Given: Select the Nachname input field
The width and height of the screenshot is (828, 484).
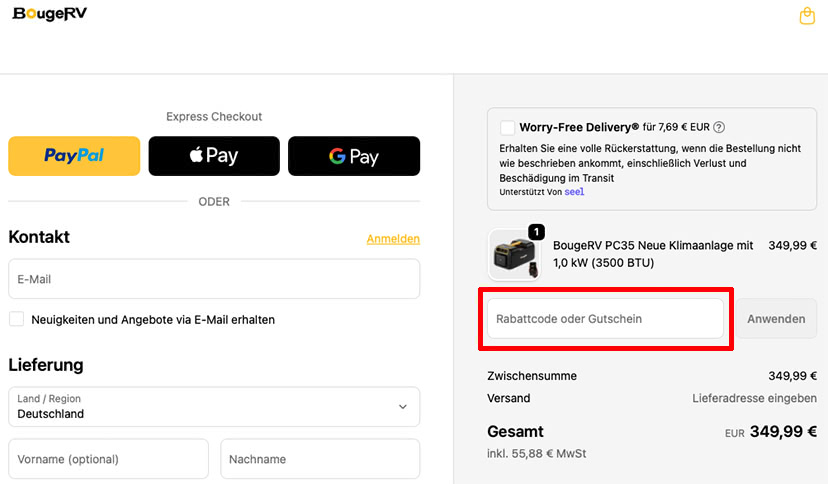Looking at the screenshot, I should (x=320, y=459).
